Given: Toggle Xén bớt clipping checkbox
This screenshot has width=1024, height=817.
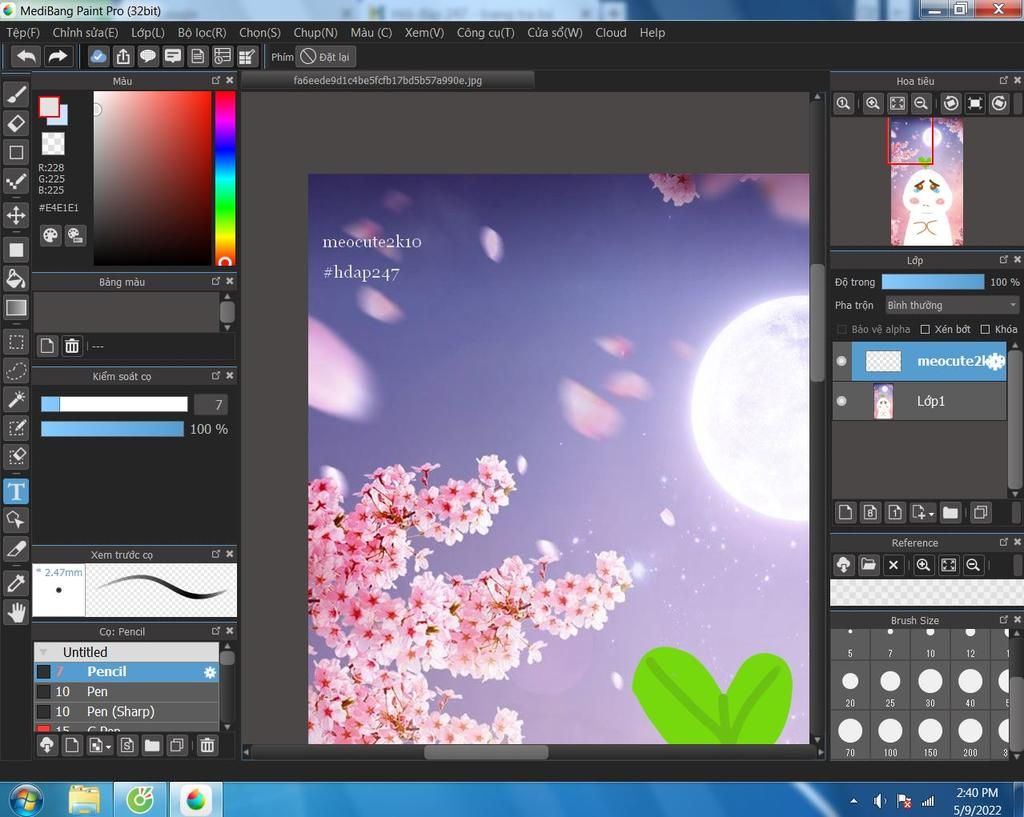Looking at the screenshot, I should (x=925, y=329).
